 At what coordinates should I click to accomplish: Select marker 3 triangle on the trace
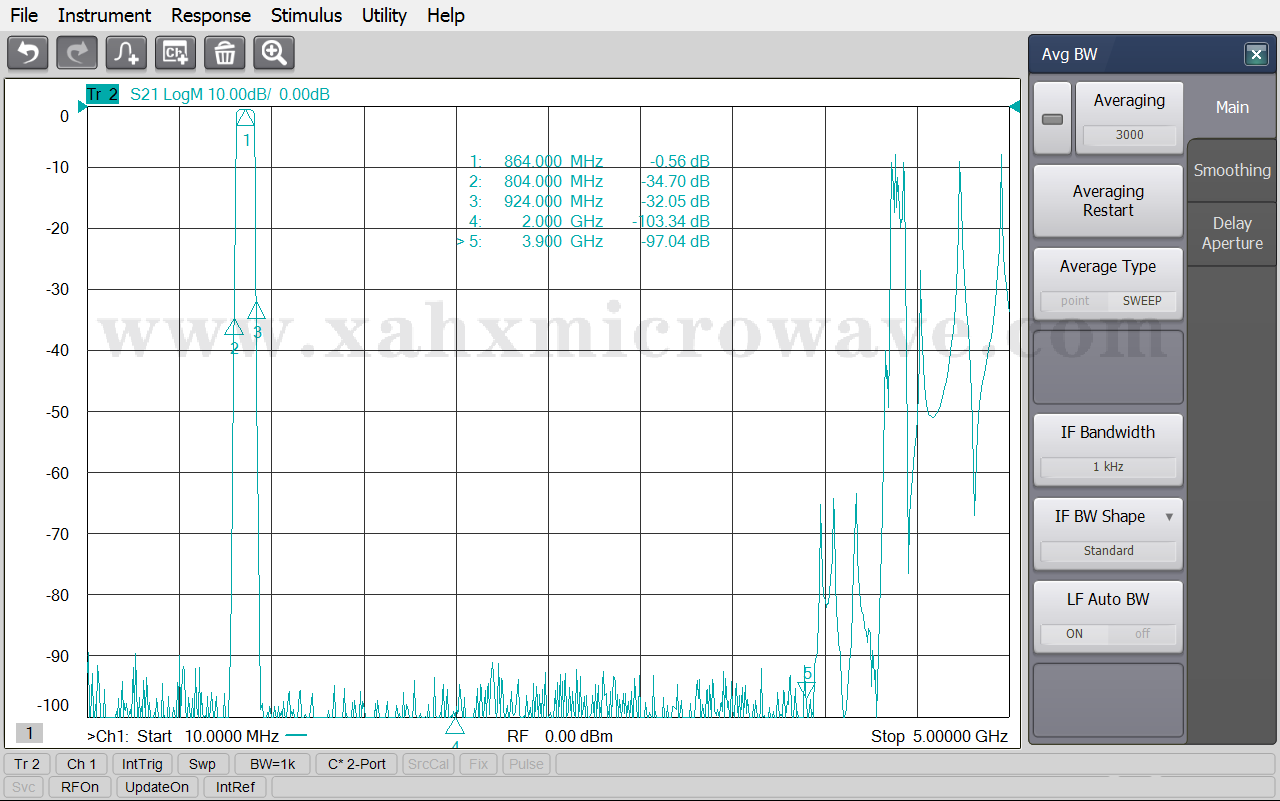(x=256, y=311)
